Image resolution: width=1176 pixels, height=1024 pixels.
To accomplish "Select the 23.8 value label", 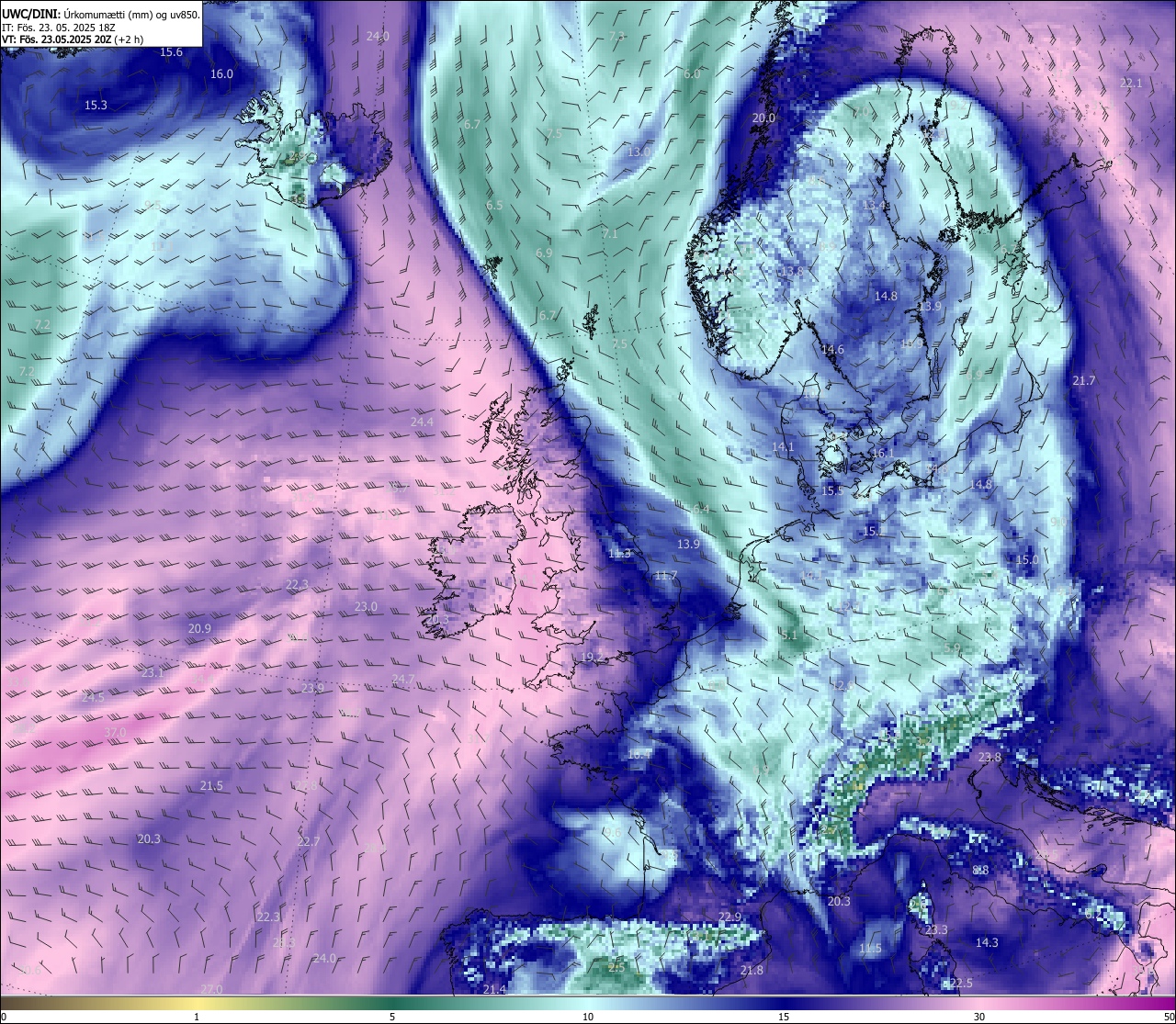I will (989, 758).
